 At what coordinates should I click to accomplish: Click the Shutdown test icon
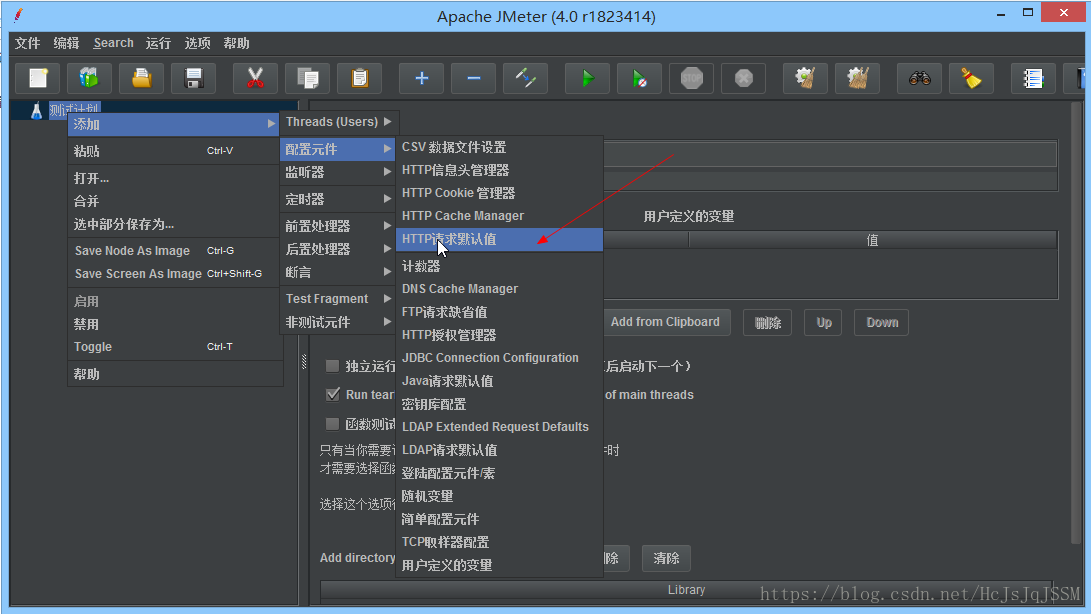tap(744, 78)
